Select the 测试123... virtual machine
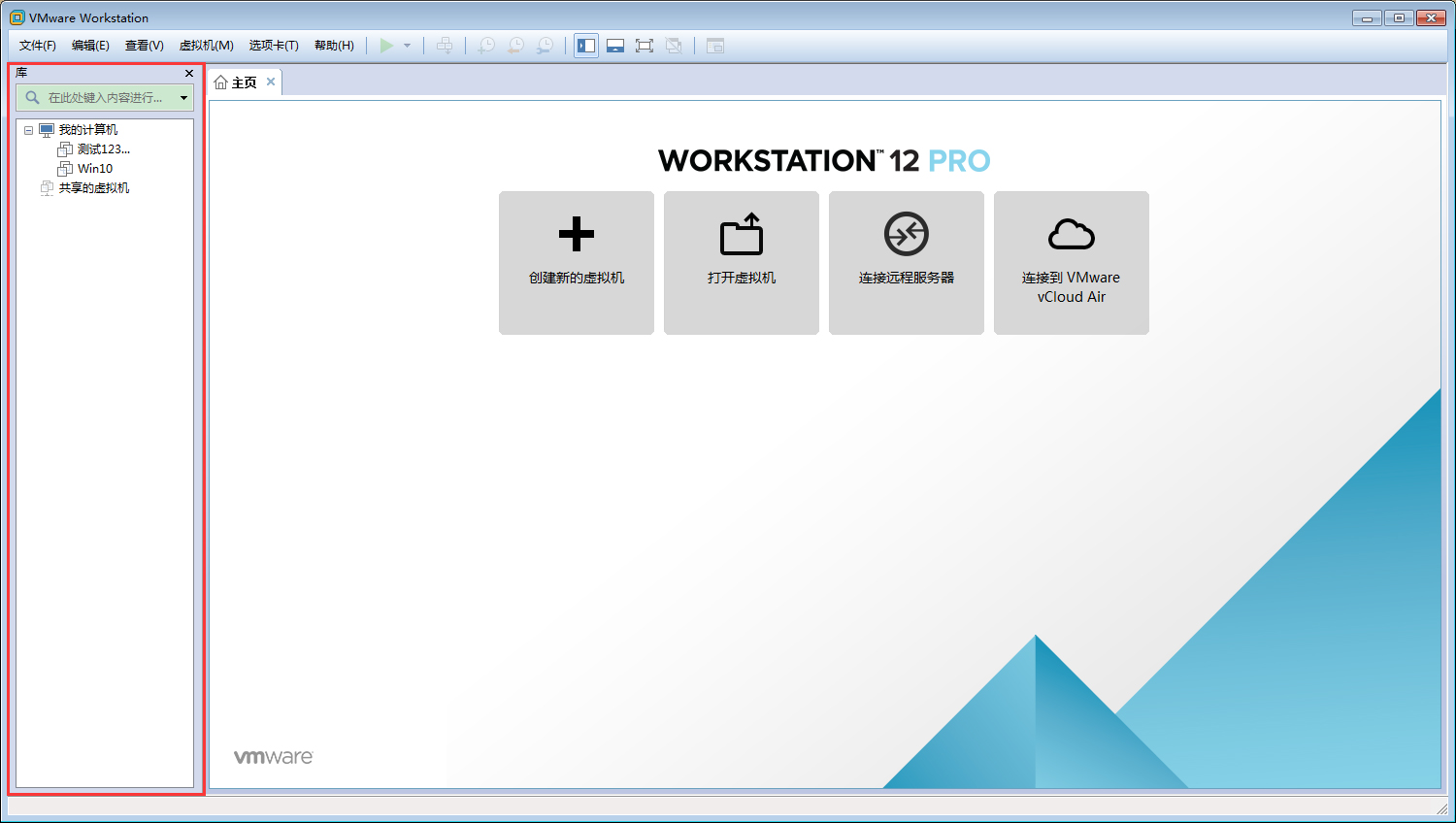The image size is (1456, 823). 104,149
